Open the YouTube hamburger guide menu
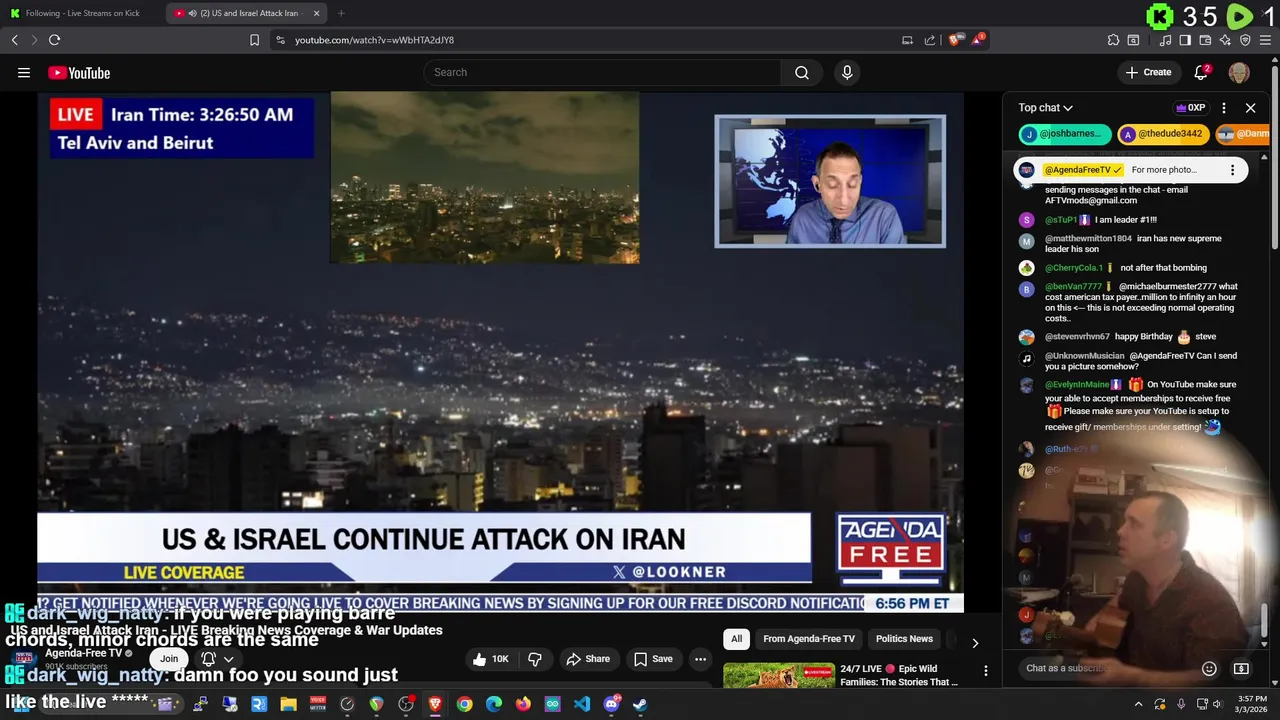Viewport: 1280px width, 720px height. 24,72
